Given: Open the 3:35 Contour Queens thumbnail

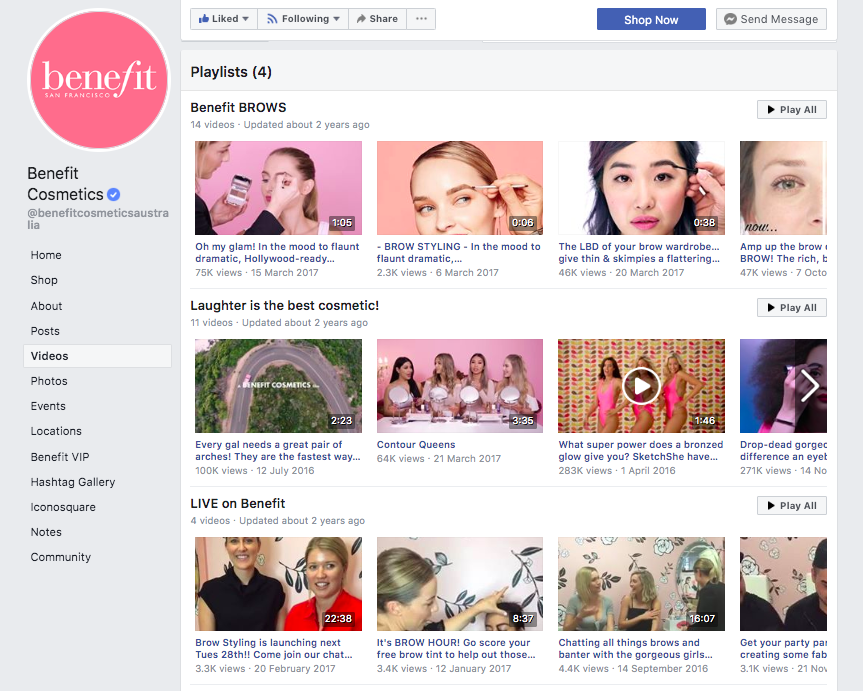Looking at the screenshot, I should [x=460, y=386].
